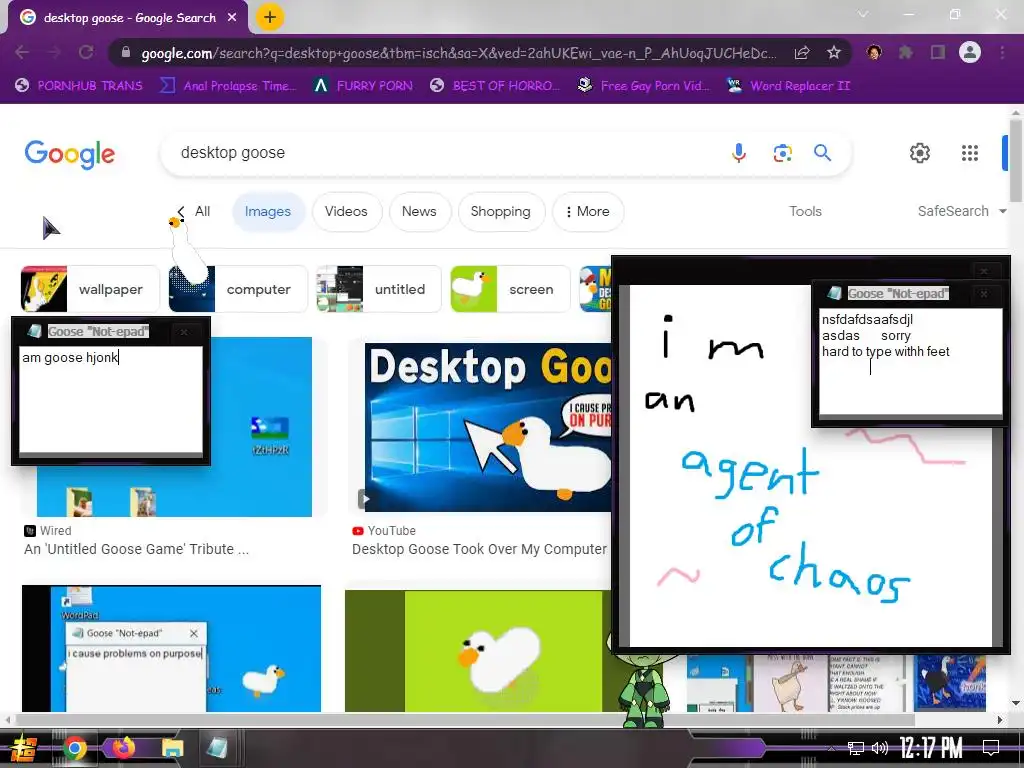Click the browser back arrow
Image resolution: width=1024 pixels, height=768 pixels.
click(22, 52)
